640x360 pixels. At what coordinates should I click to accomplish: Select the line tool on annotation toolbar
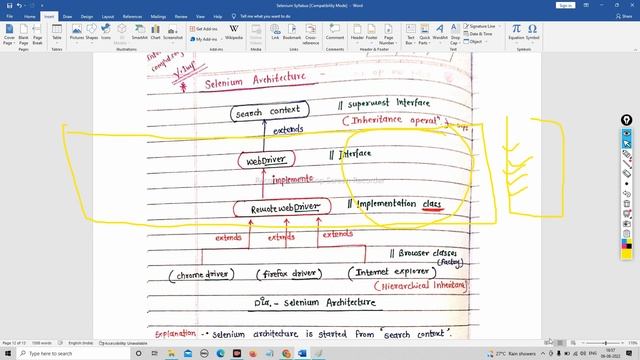point(627,164)
